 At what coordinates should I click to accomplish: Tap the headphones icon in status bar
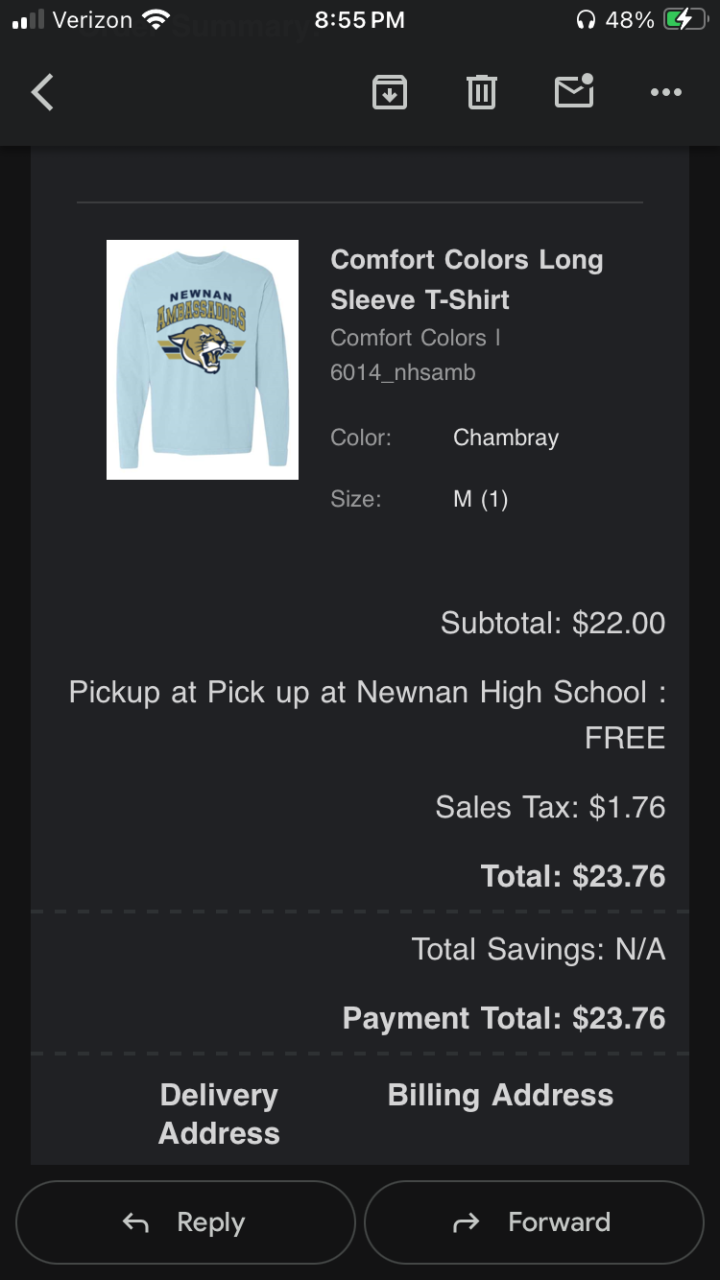point(586,20)
